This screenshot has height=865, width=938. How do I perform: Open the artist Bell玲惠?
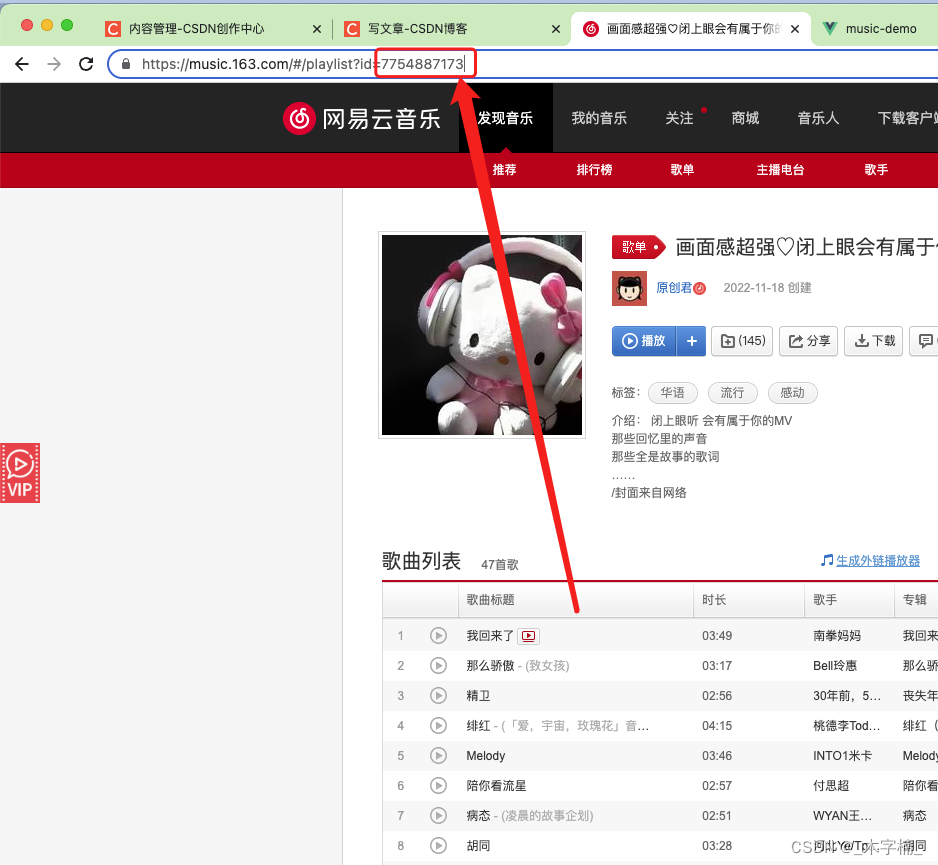click(x=835, y=666)
